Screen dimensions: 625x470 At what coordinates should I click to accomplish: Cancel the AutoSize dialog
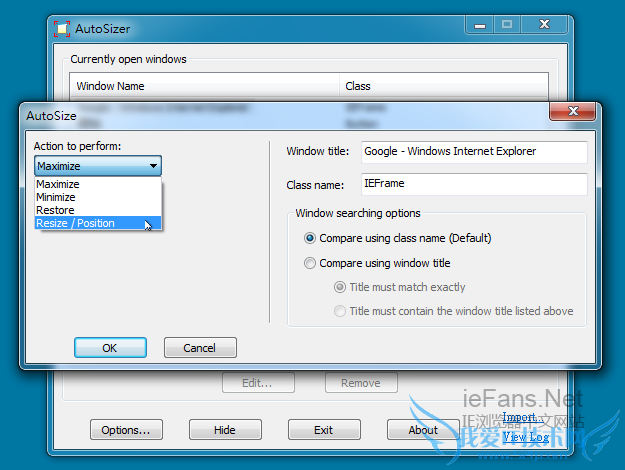tap(200, 348)
